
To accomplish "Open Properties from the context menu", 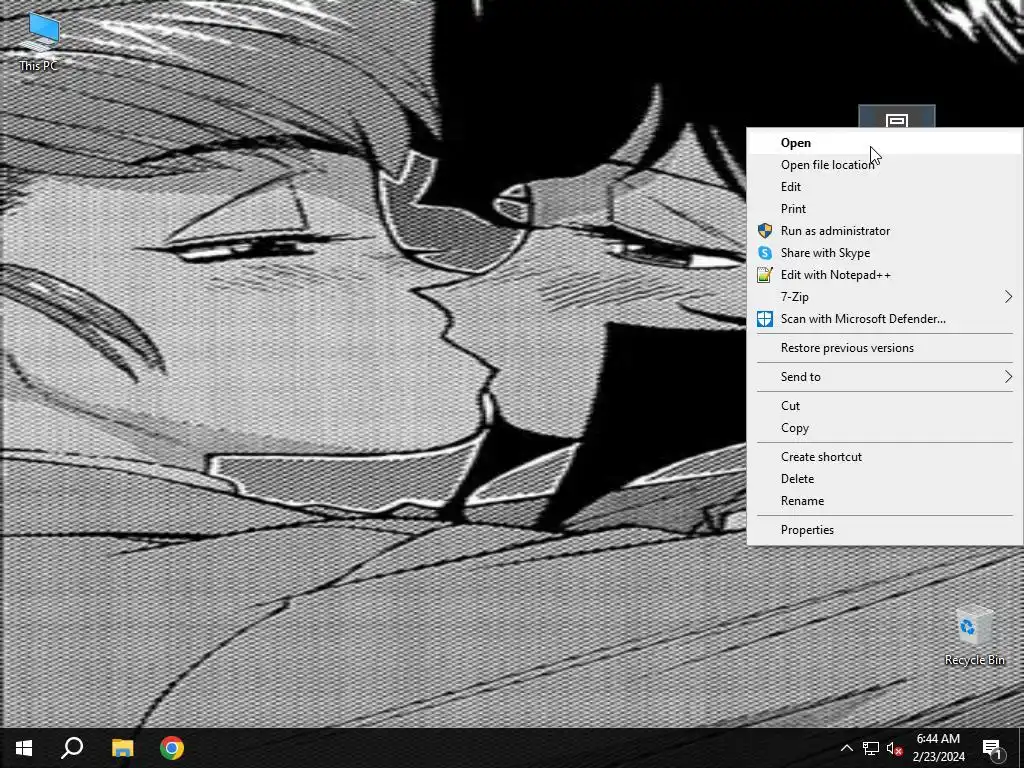I will pyautogui.click(x=885, y=530).
